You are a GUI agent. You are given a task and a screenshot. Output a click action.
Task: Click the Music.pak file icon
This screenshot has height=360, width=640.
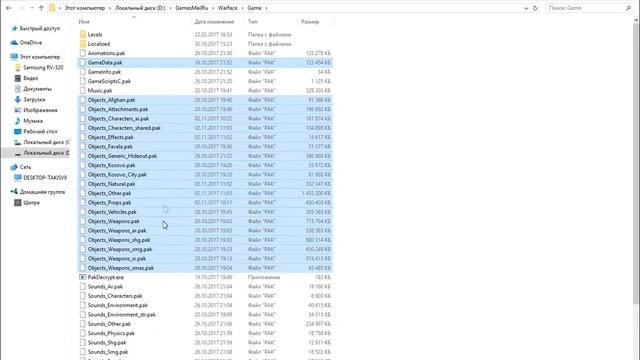[x=83, y=91]
